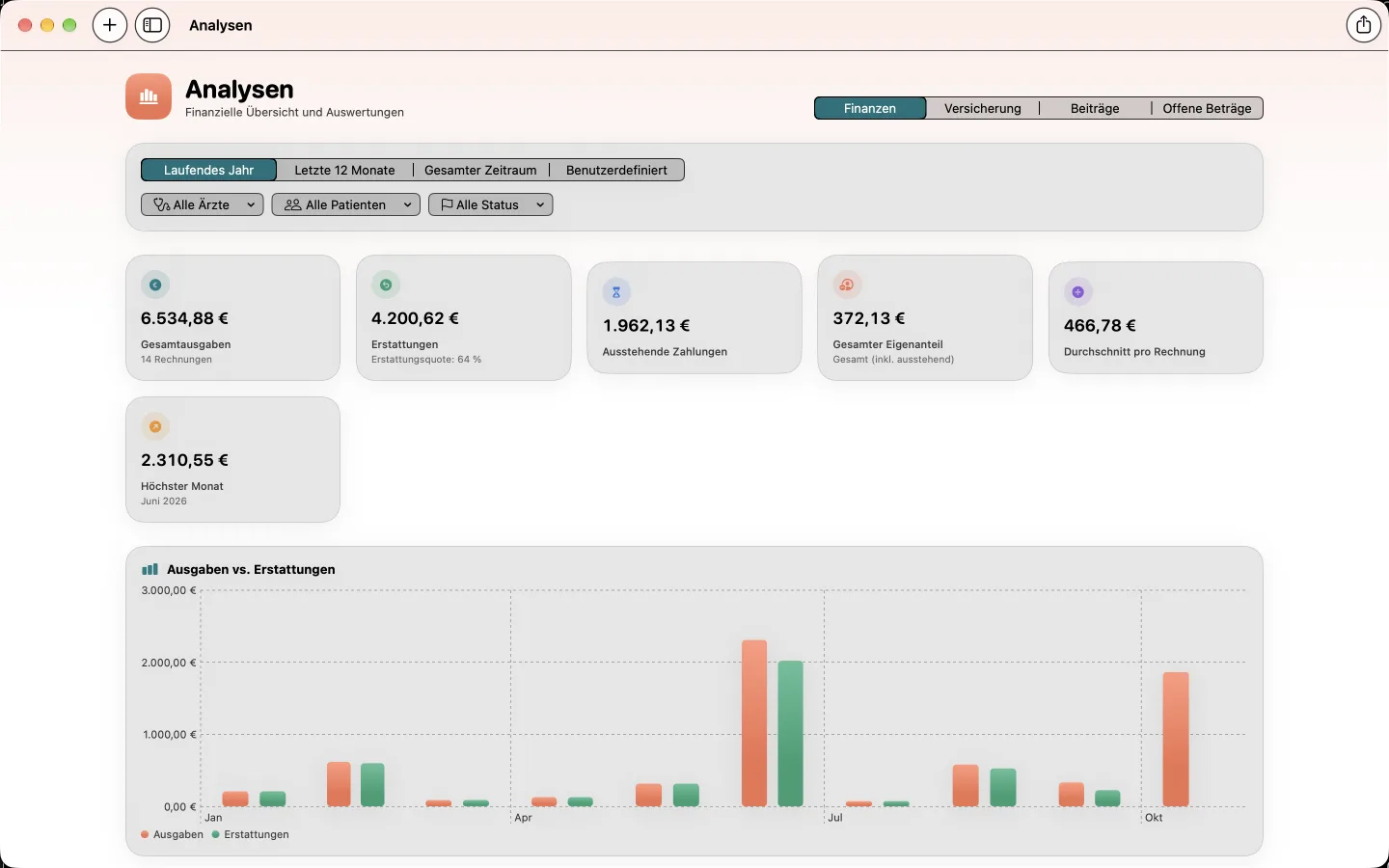Click the 466,78 € average value
This screenshot has width=1389, height=868.
(x=1100, y=326)
